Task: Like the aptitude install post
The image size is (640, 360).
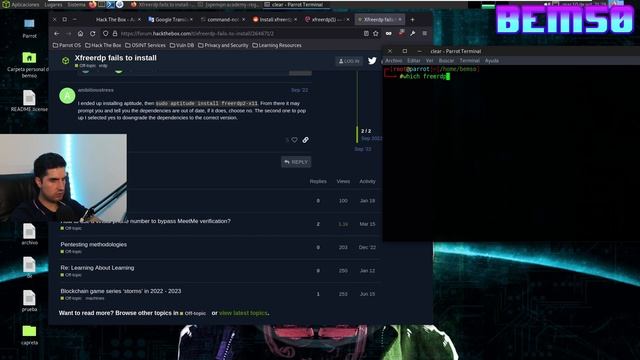Action: tap(294, 140)
